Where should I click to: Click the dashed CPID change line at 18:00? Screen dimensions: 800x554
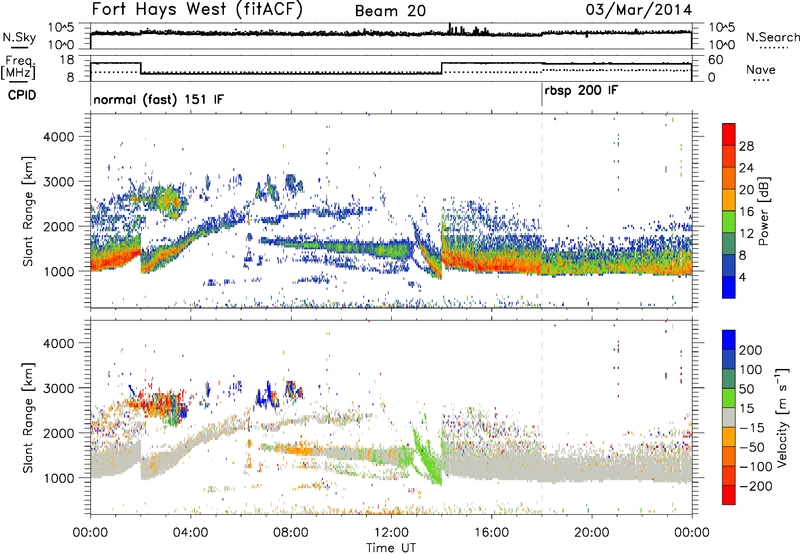point(542,212)
